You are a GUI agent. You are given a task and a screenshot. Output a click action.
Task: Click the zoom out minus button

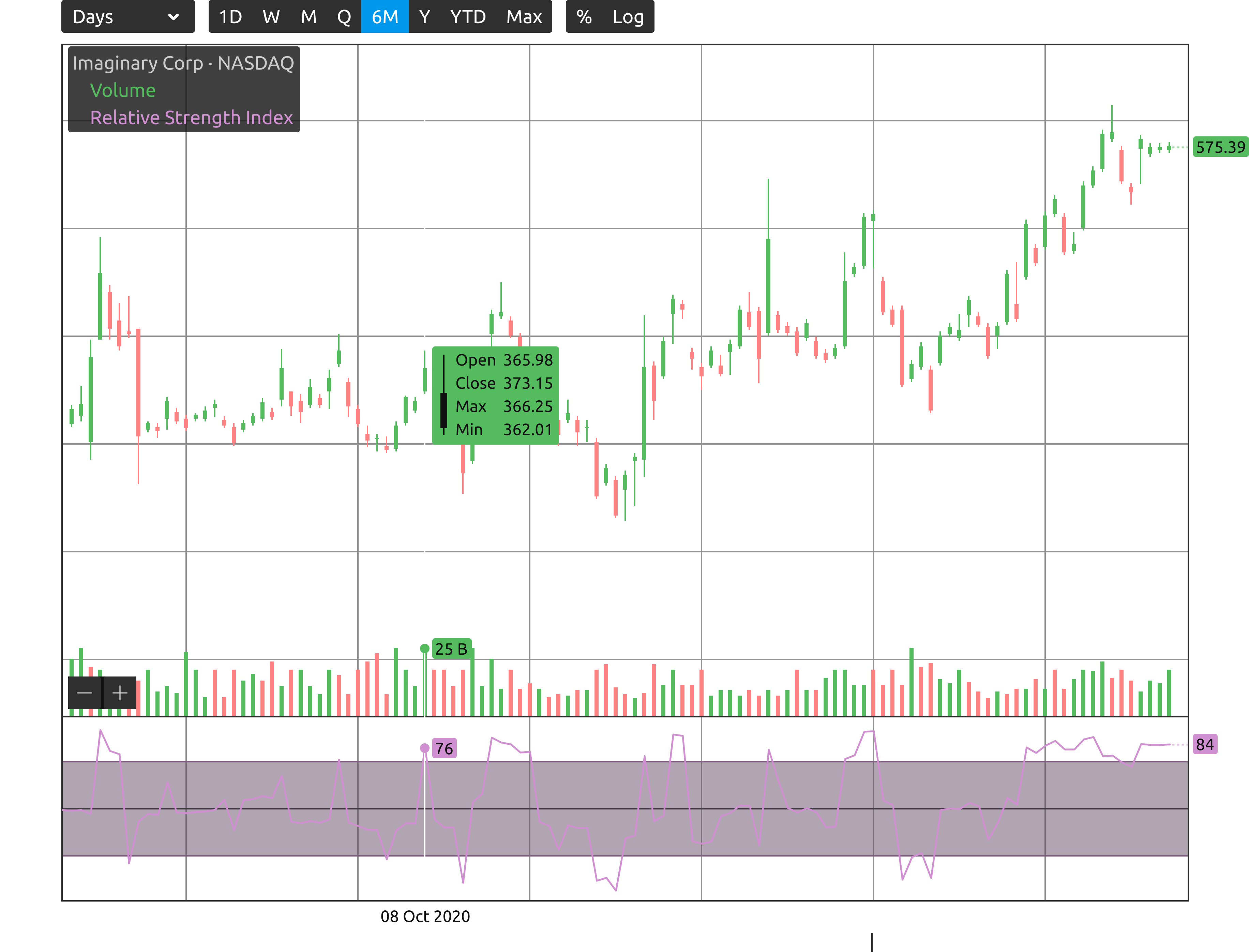point(85,693)
